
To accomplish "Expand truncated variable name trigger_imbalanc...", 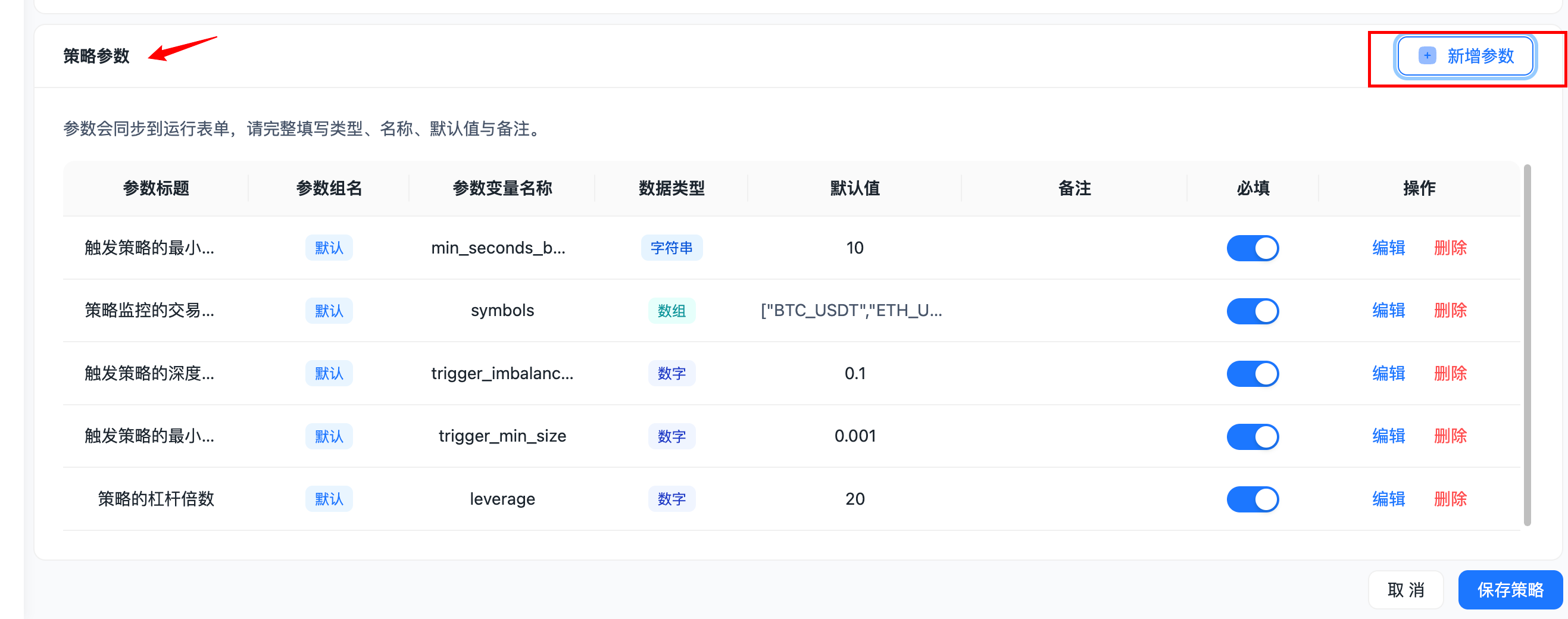I will pos(502,373).
